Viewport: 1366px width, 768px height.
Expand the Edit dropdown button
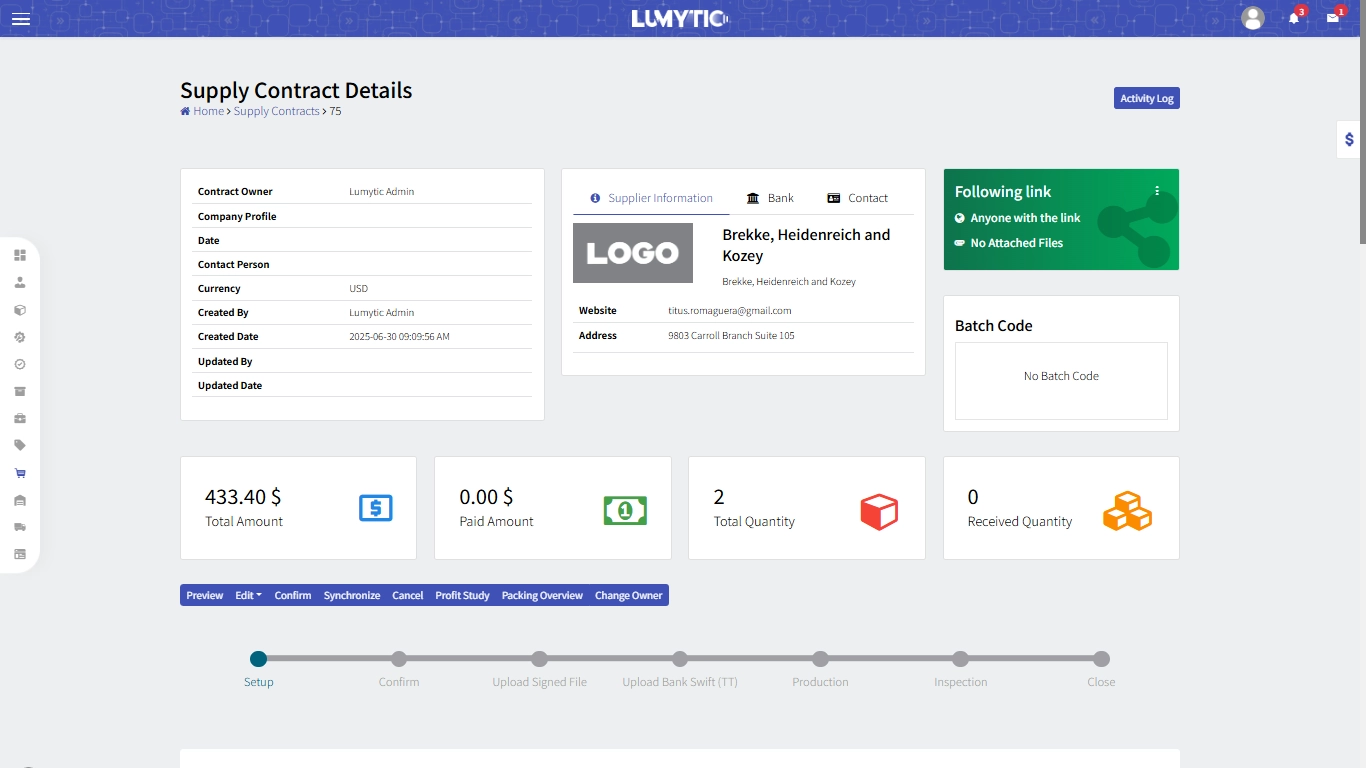[248, 595]
